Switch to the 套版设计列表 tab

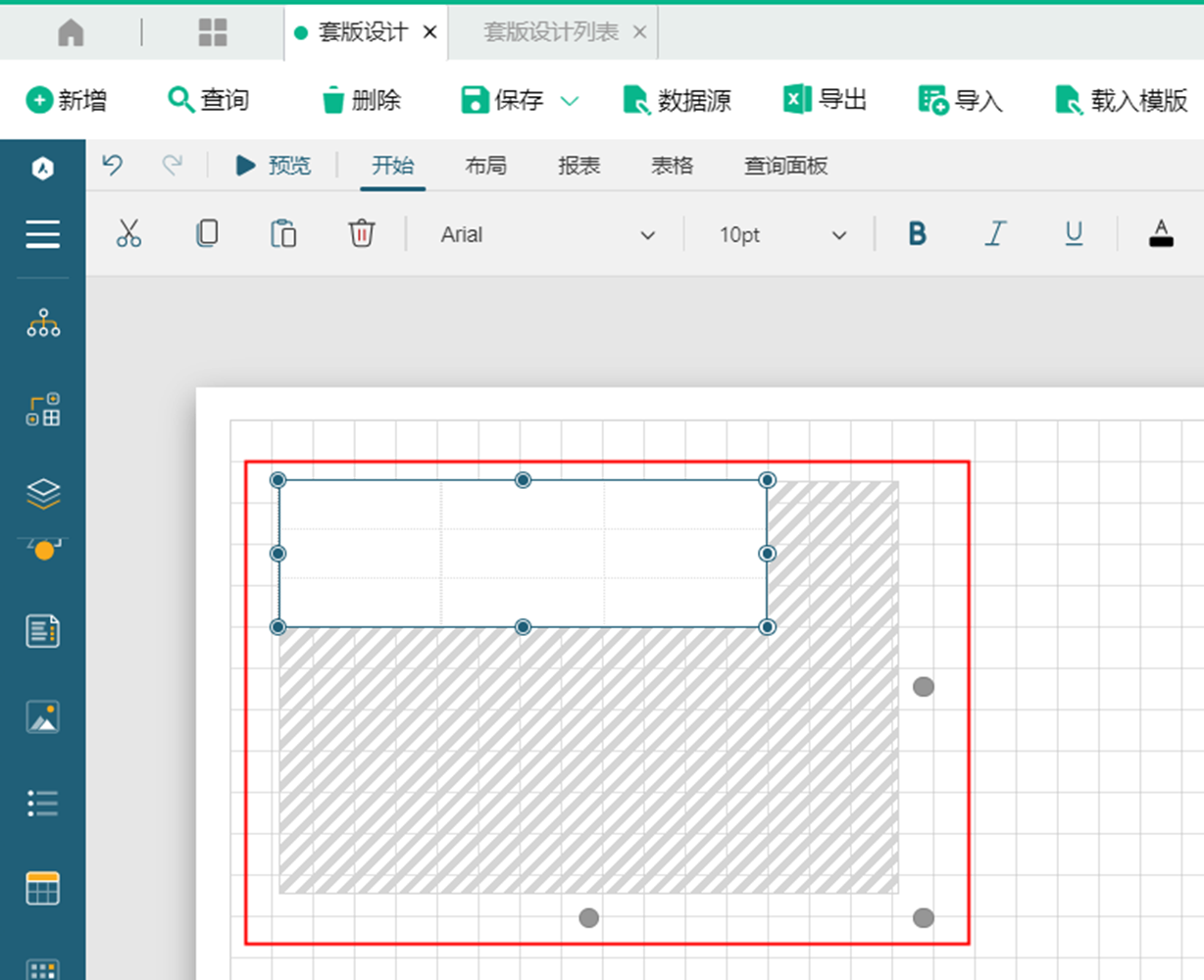coord(551,32)
